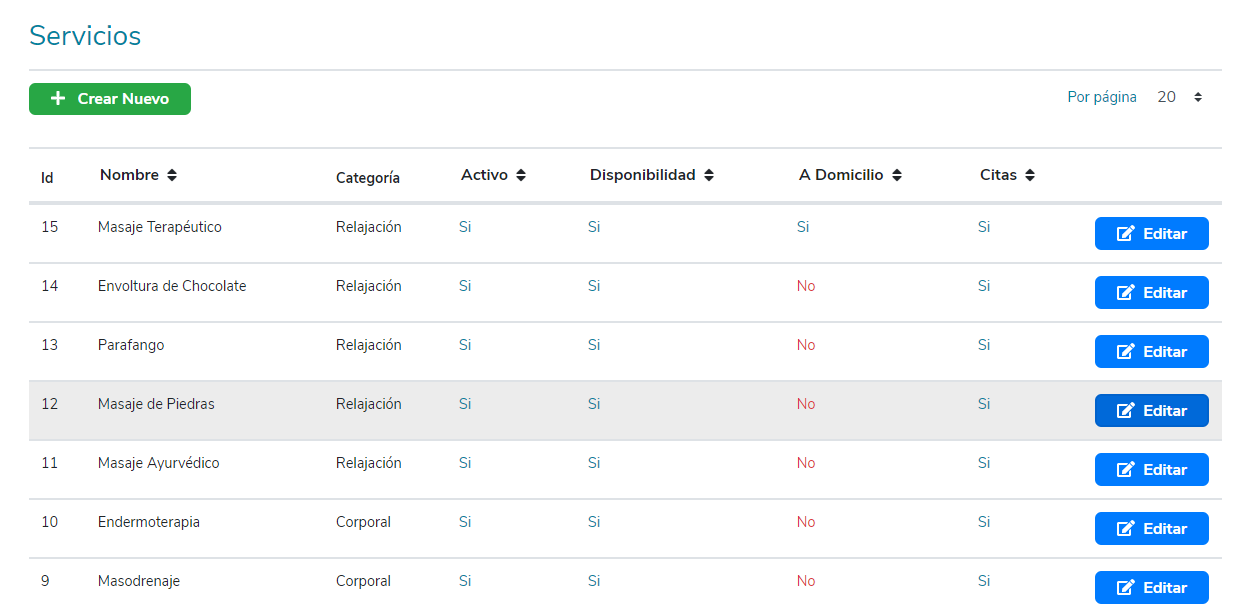The height and width of the screenshot is (616, 1257).
Task: Edit the Endermoterapia service
Action: click(x=1151, y=529)
